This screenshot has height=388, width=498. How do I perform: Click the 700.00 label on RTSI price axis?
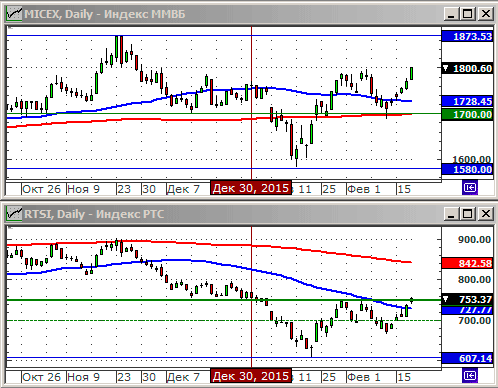474,320
